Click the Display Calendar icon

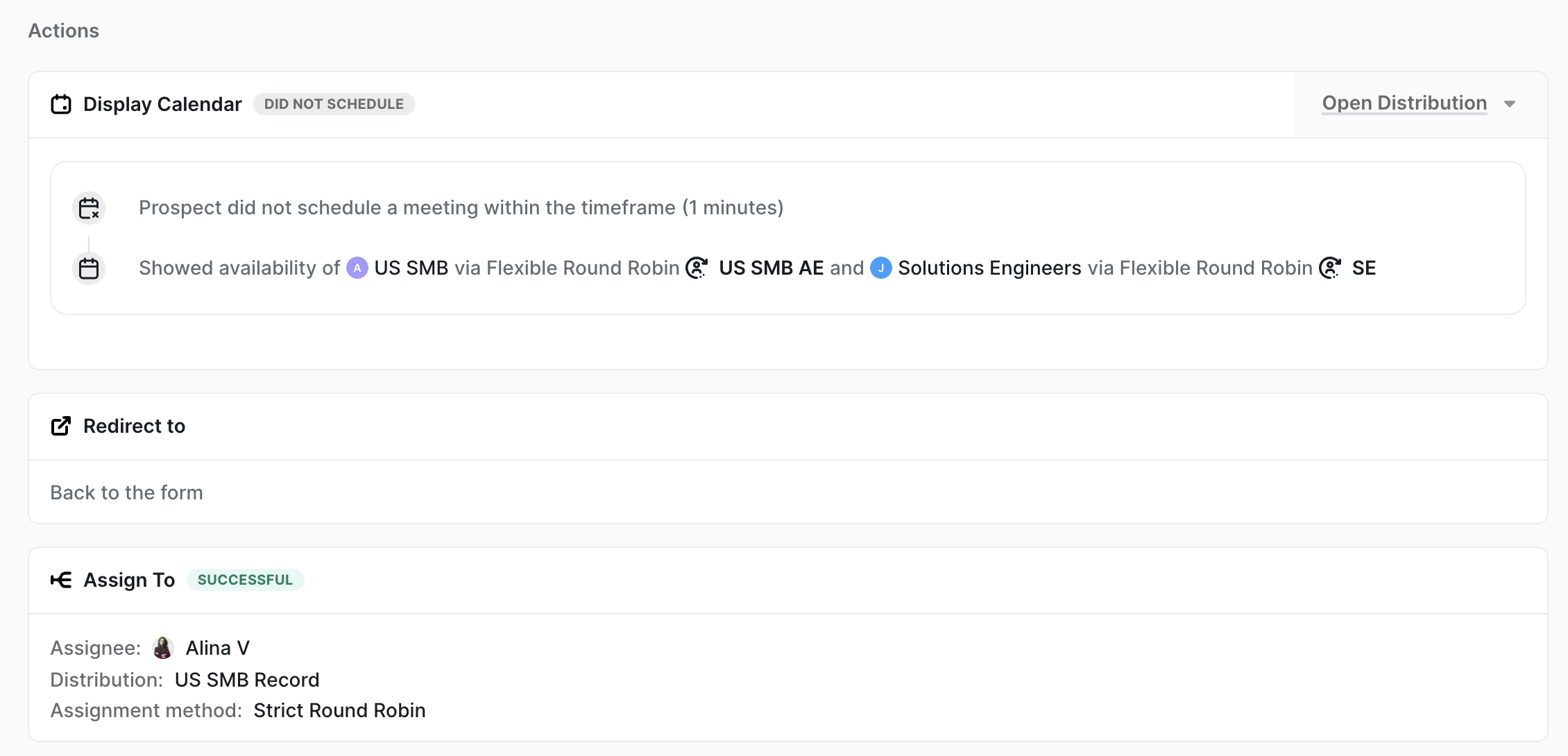click(x=61, y=104)
